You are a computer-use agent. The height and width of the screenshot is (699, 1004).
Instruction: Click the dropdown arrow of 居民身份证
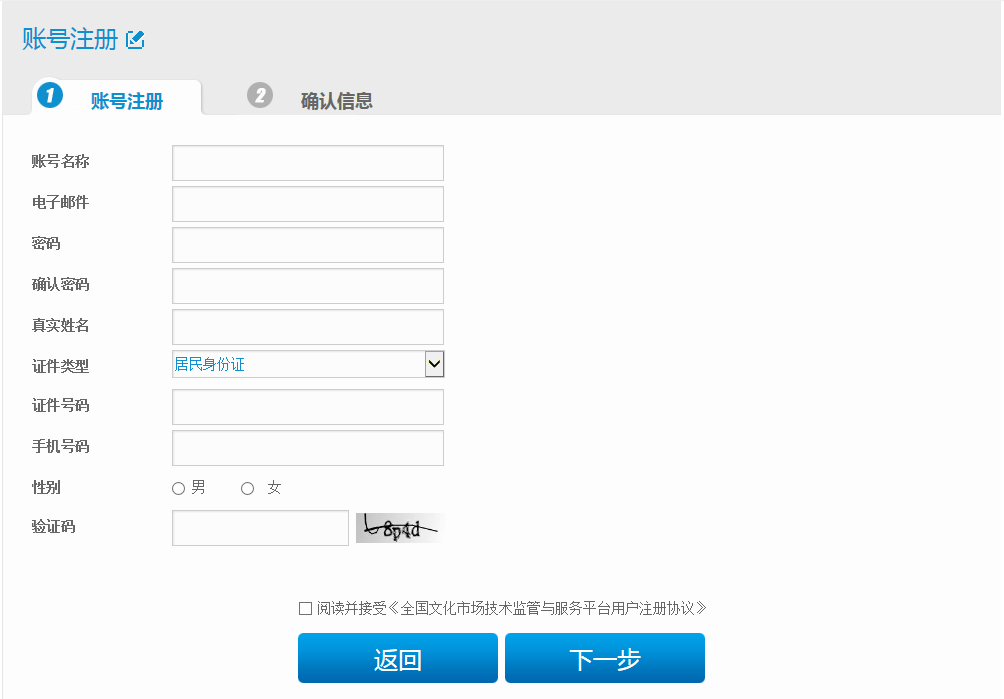[x=434, y=365]
